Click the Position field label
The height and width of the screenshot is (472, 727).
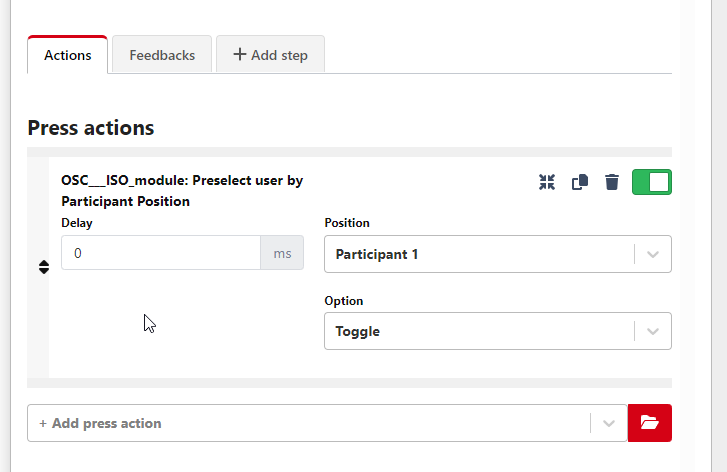pyautogui.click(x=347, y=223)
